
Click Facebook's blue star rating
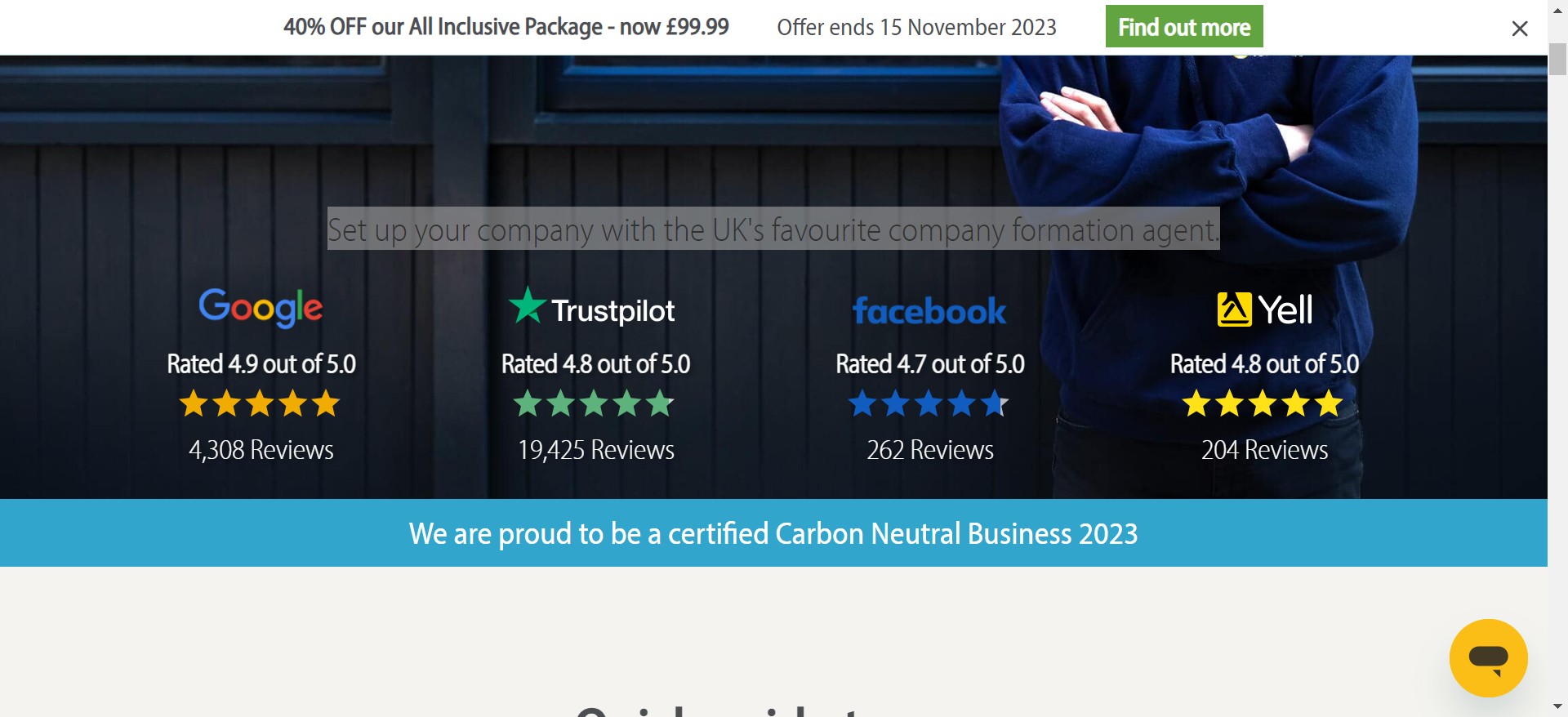click(929, 403)
